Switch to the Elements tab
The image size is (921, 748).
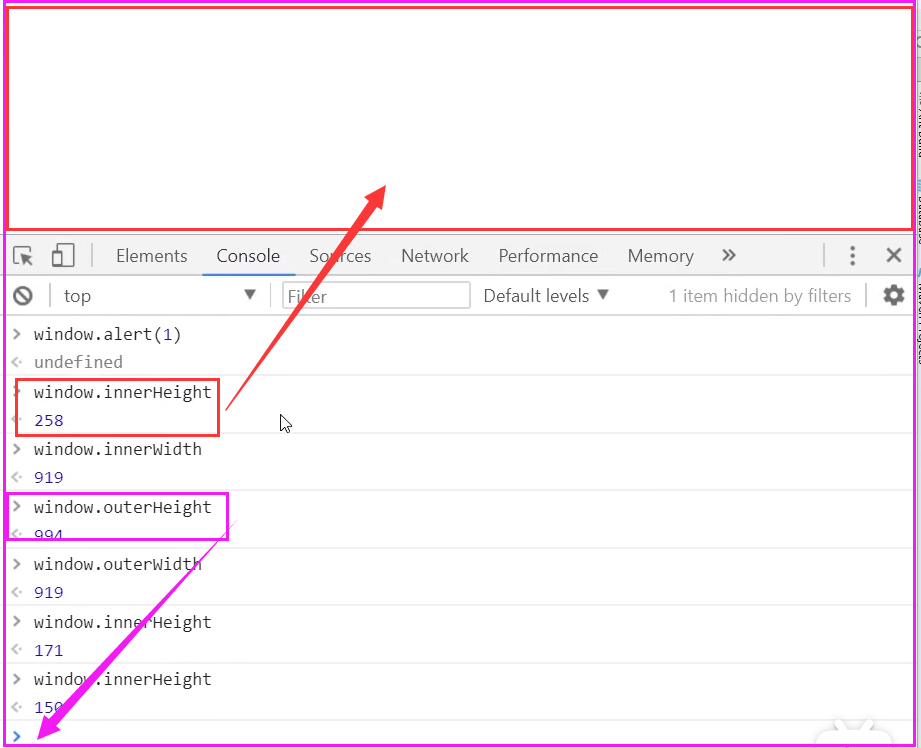pyautogui.click(x=151, y=256)
